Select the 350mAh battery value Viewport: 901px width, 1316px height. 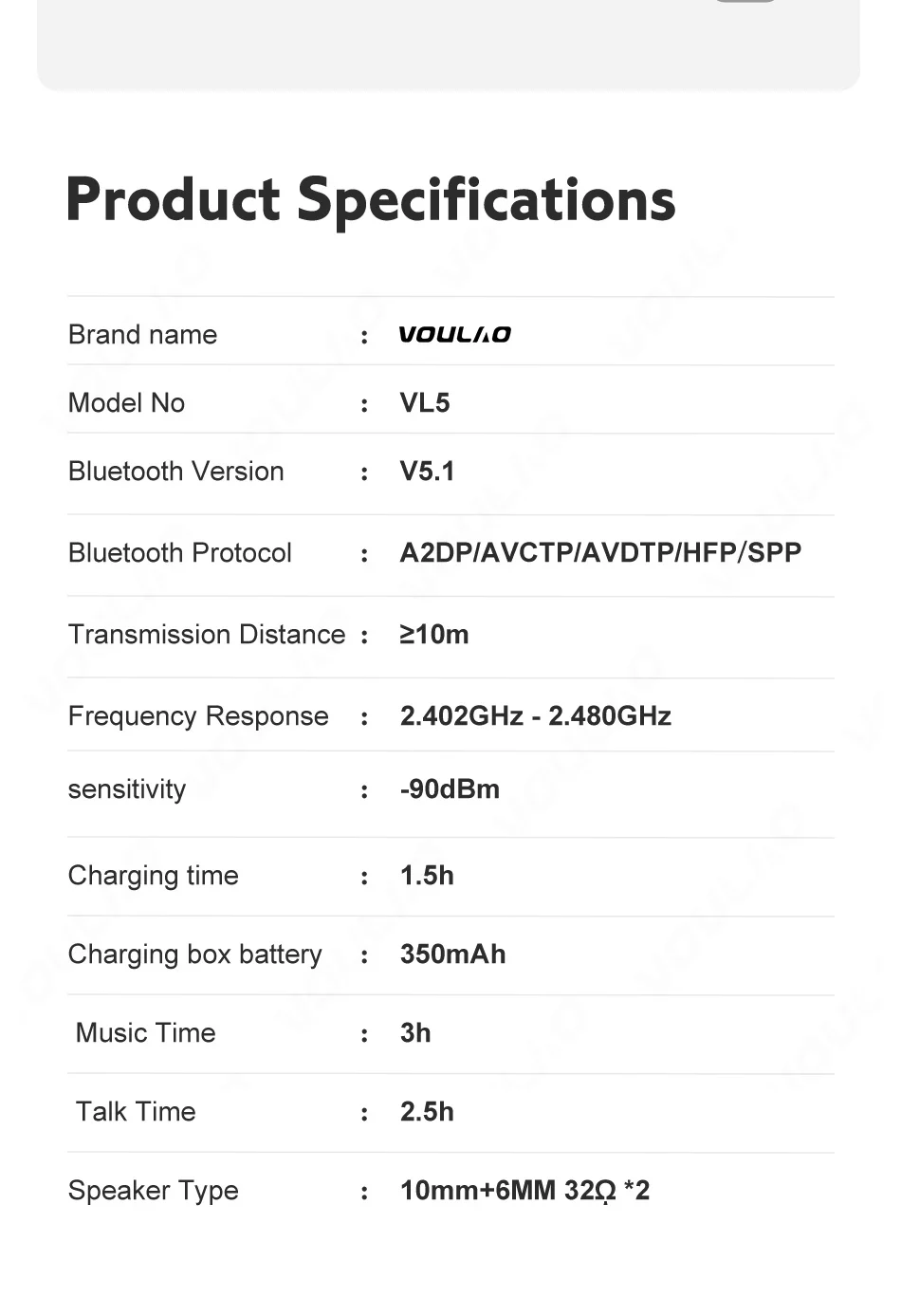point(452,954)
